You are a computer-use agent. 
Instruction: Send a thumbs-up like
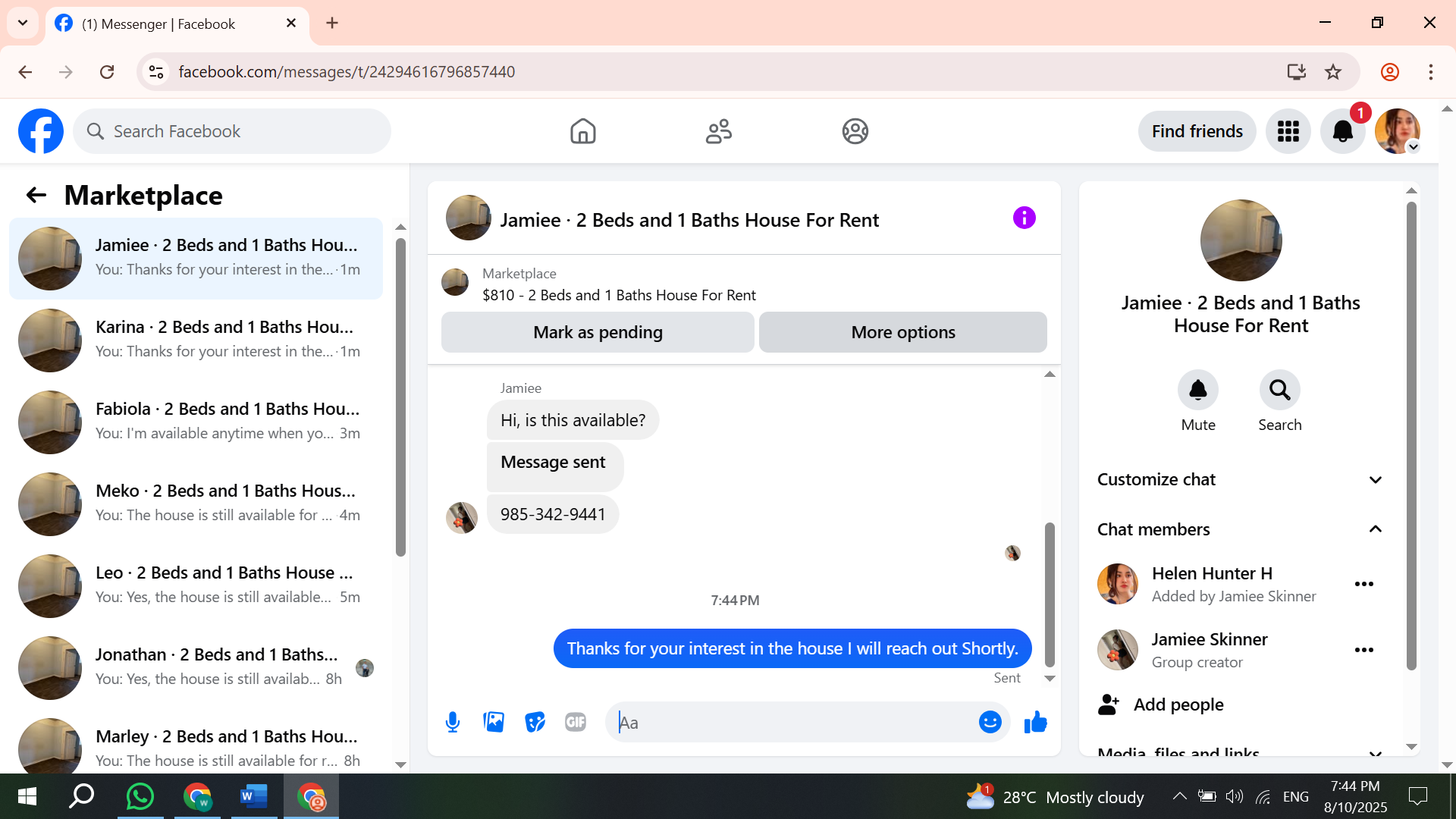1035,722
